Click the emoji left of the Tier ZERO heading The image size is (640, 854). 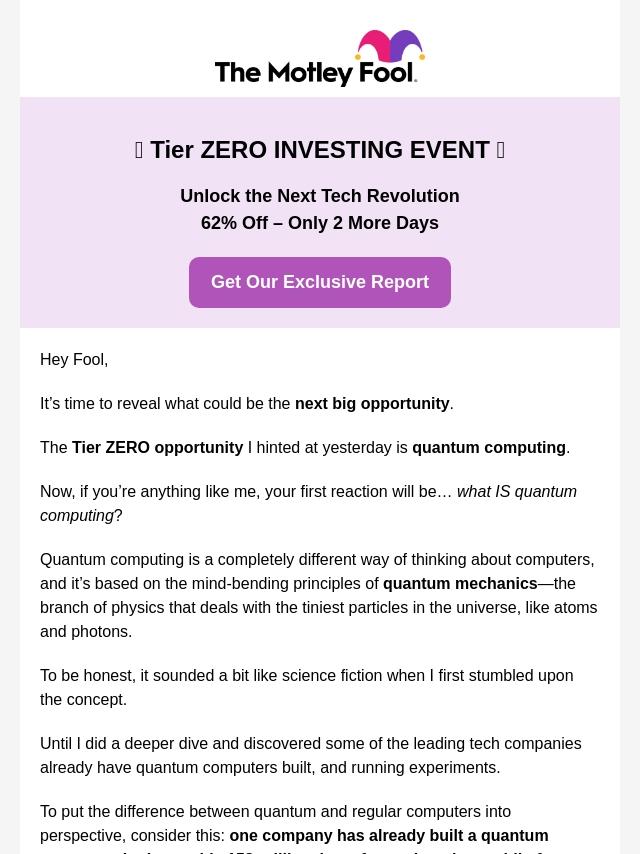coord(139,150)
